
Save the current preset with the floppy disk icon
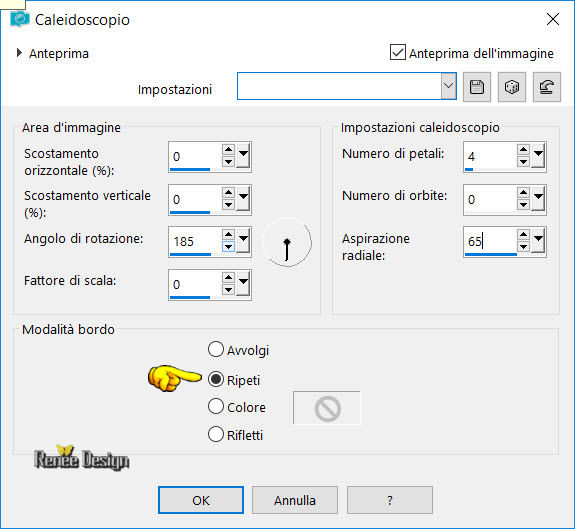coord(477,87)
